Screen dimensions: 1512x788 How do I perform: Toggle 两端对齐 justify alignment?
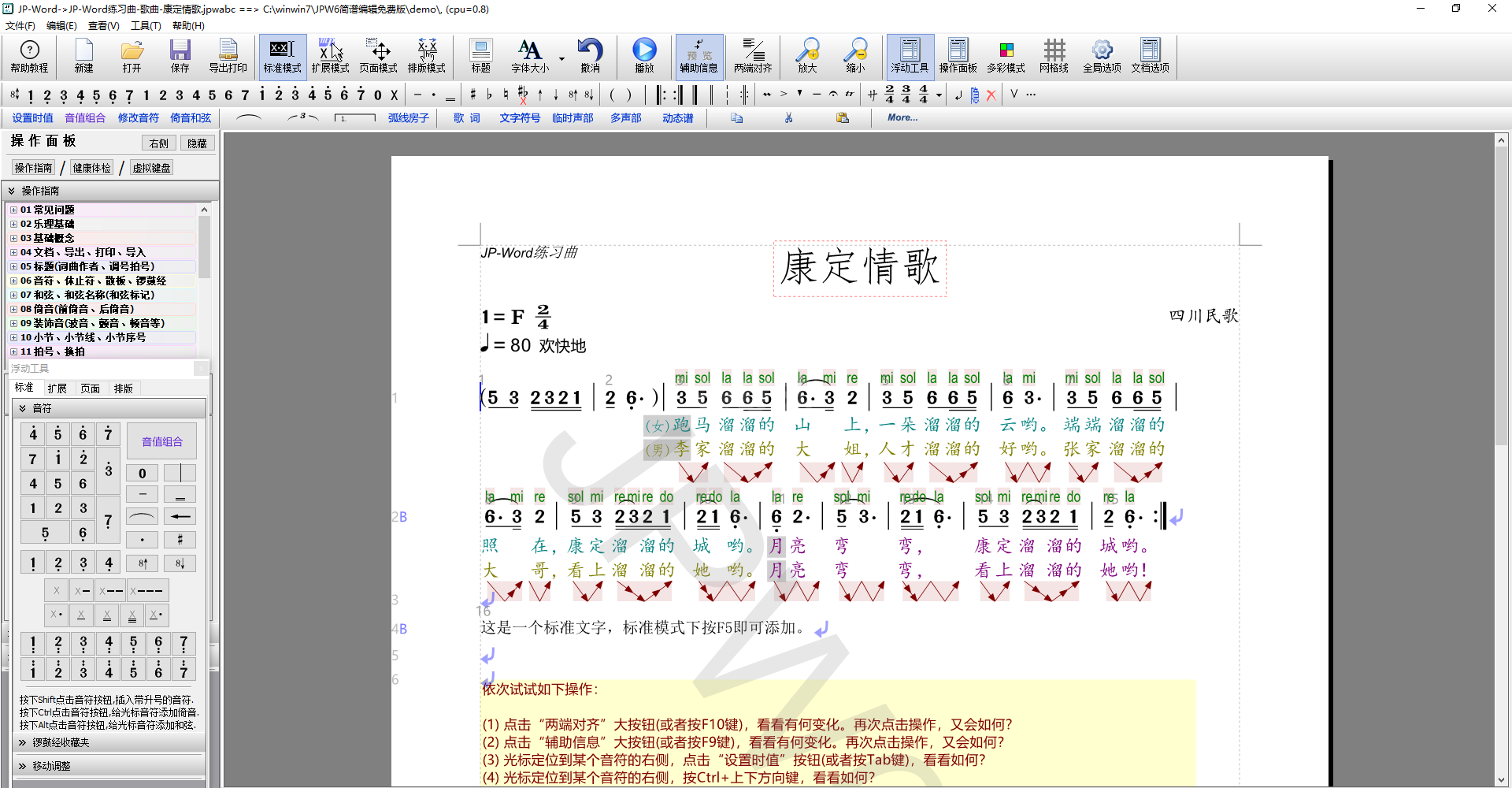pyautogui.click(x=753, y=57)
